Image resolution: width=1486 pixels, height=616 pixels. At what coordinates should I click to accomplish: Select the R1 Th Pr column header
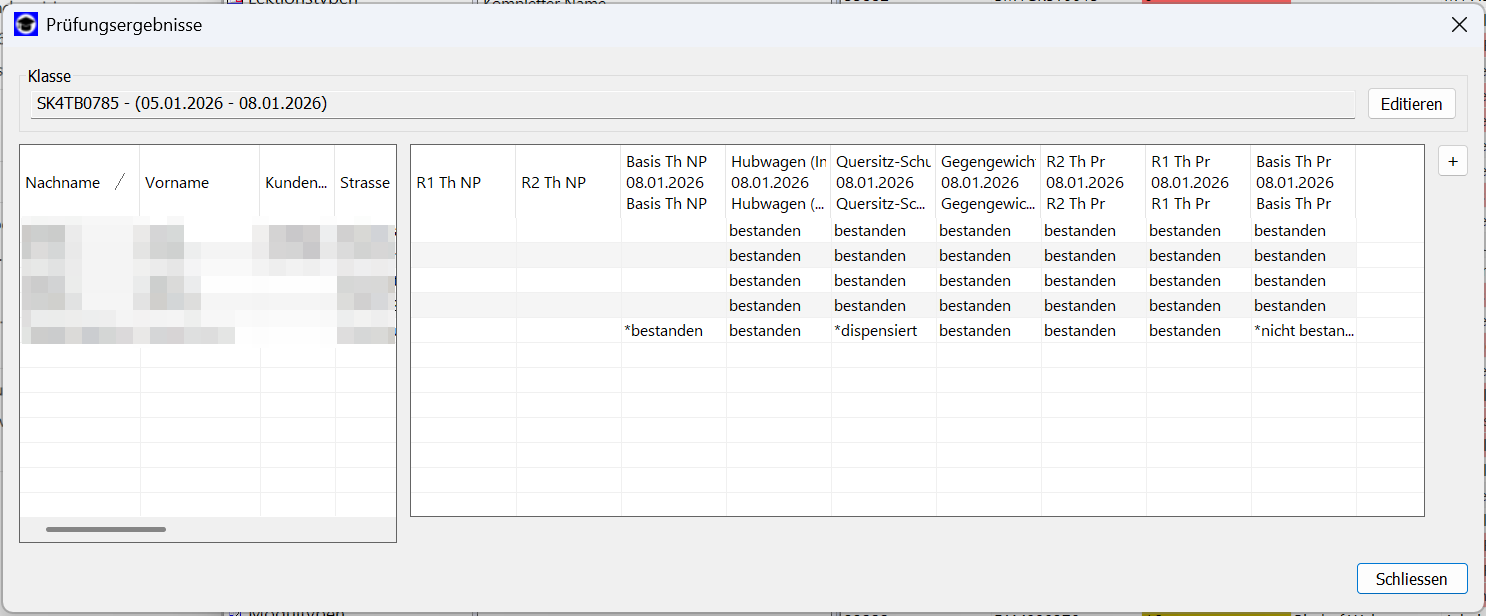[x=1198, y=182]
